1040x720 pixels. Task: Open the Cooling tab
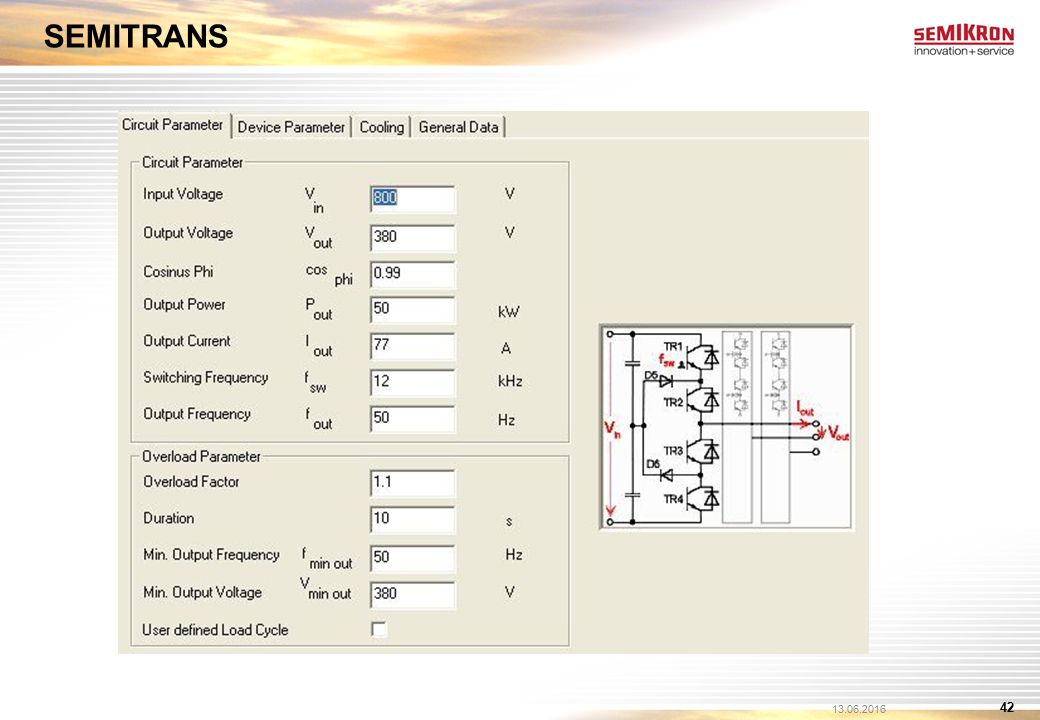pos(381,127)
